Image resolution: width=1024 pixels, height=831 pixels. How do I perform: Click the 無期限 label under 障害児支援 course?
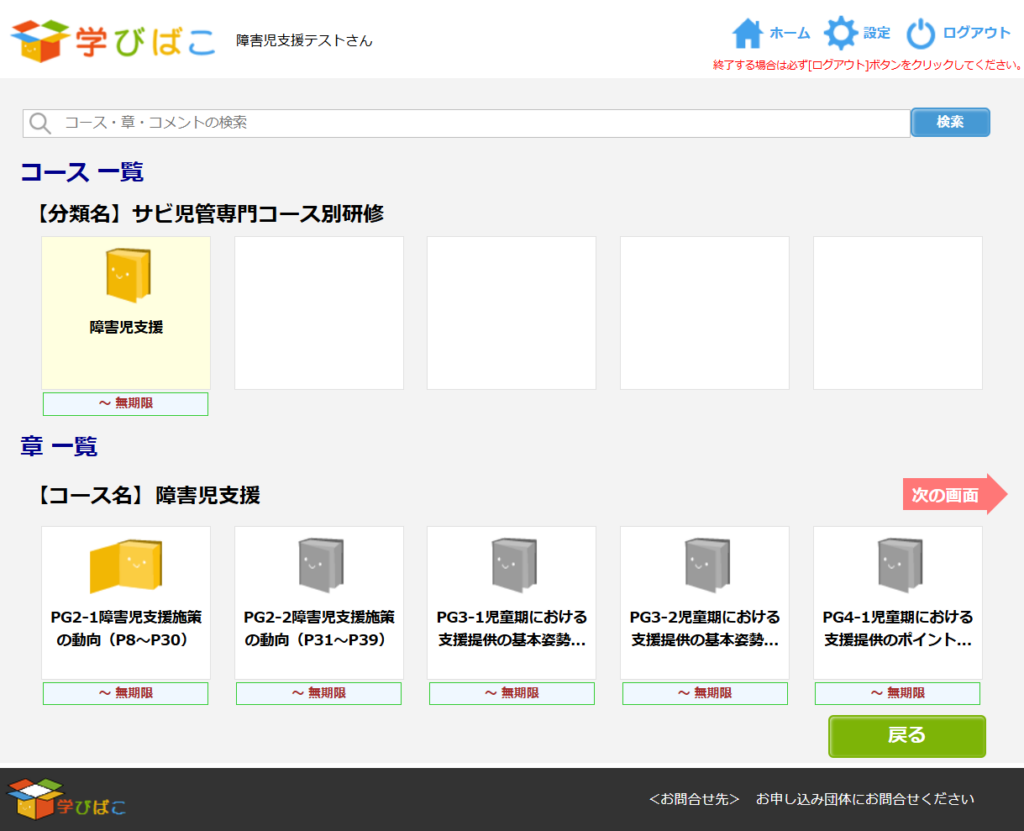coord(126,404)
